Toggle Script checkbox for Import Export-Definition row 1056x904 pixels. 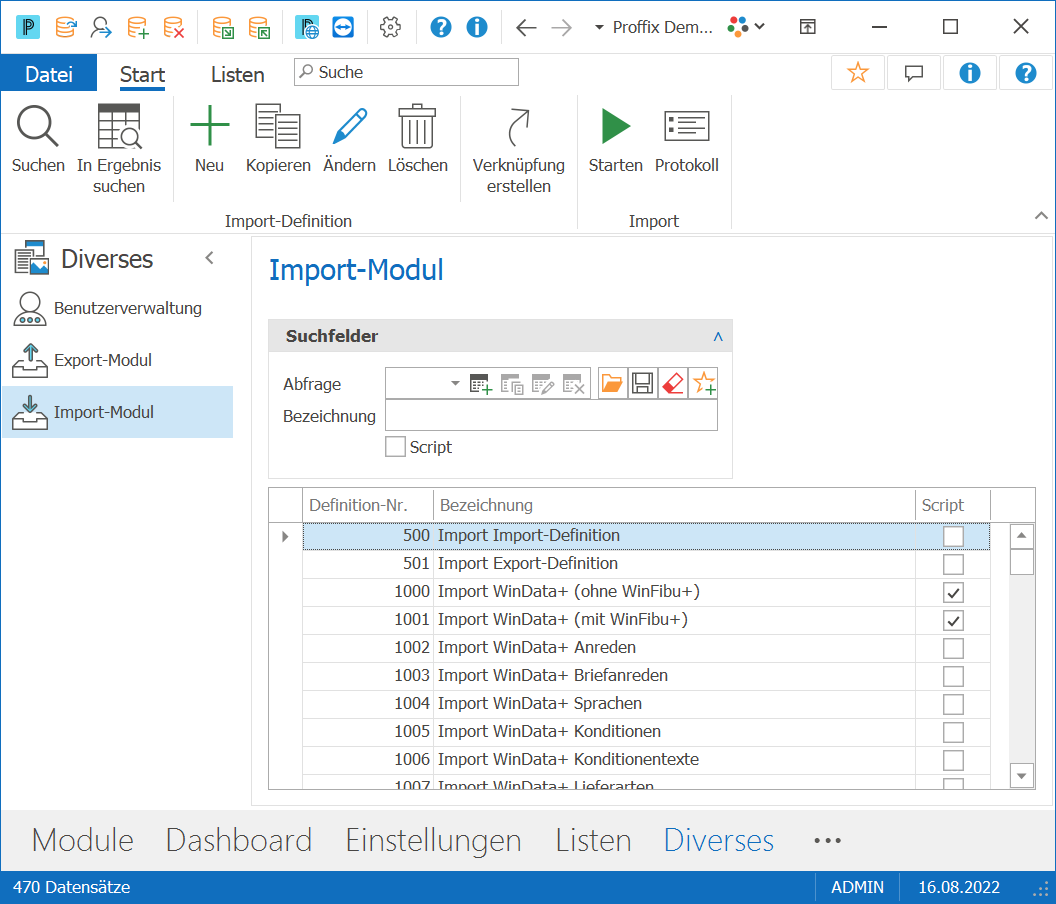coord(953,564)
